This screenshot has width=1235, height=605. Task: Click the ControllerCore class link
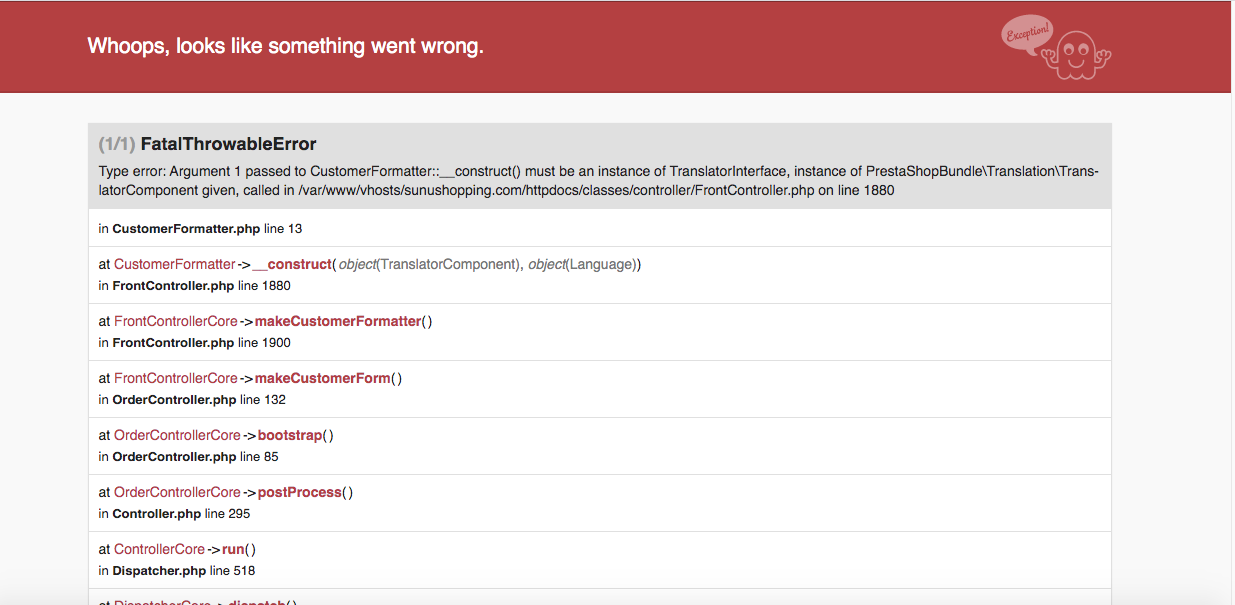coord(159,549)
